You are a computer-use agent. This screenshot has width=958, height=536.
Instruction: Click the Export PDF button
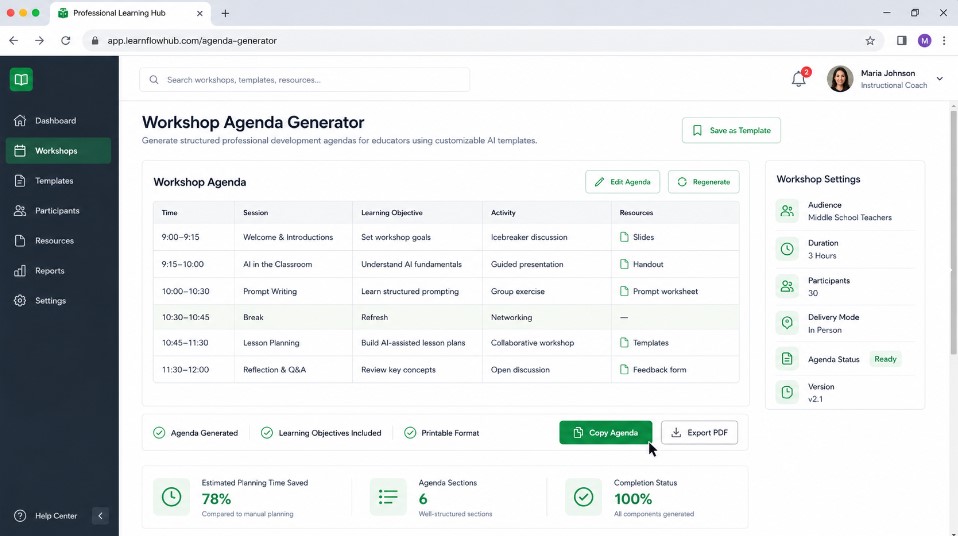(700, 433)
